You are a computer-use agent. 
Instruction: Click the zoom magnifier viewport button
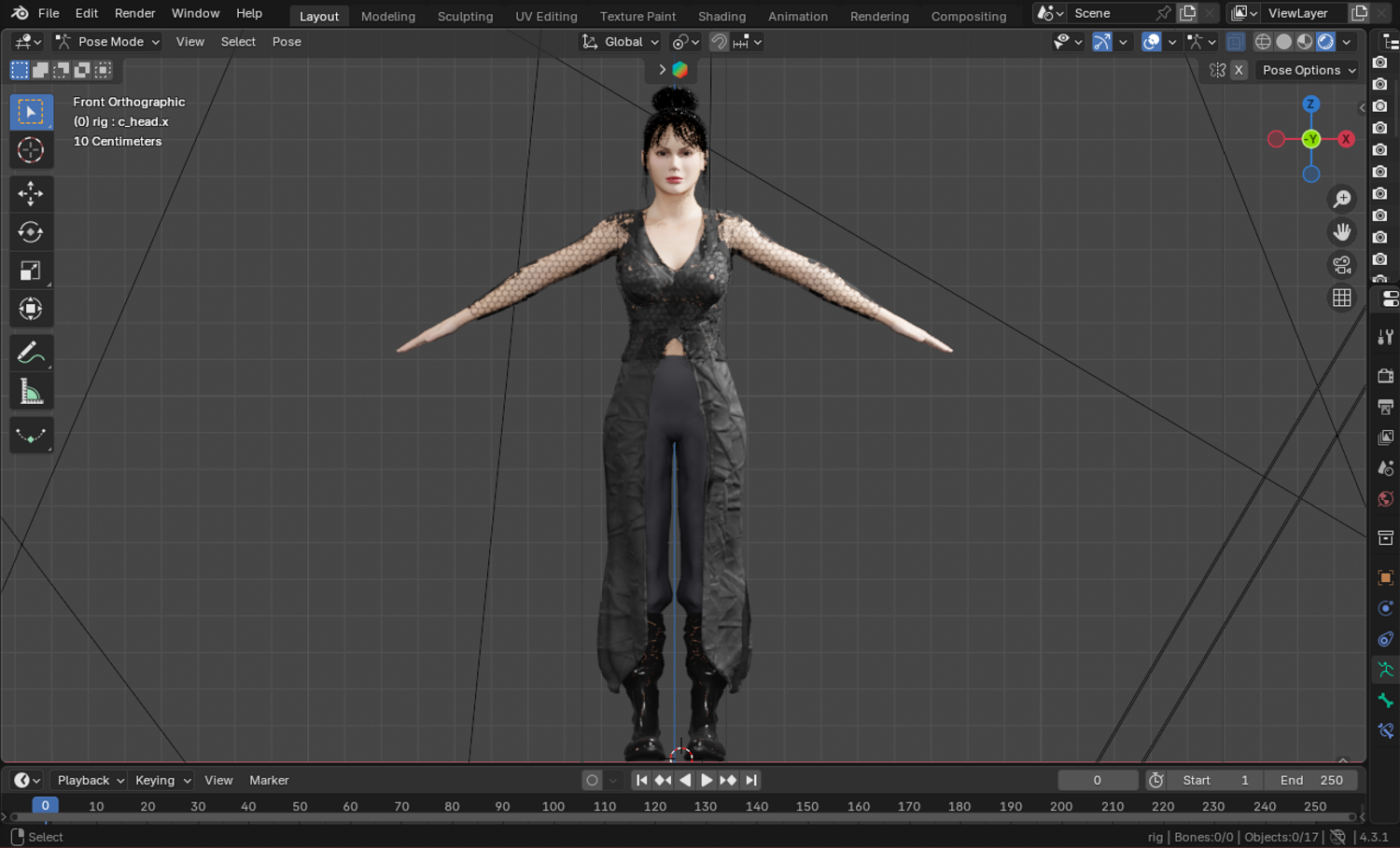(x=1342, y=199)
